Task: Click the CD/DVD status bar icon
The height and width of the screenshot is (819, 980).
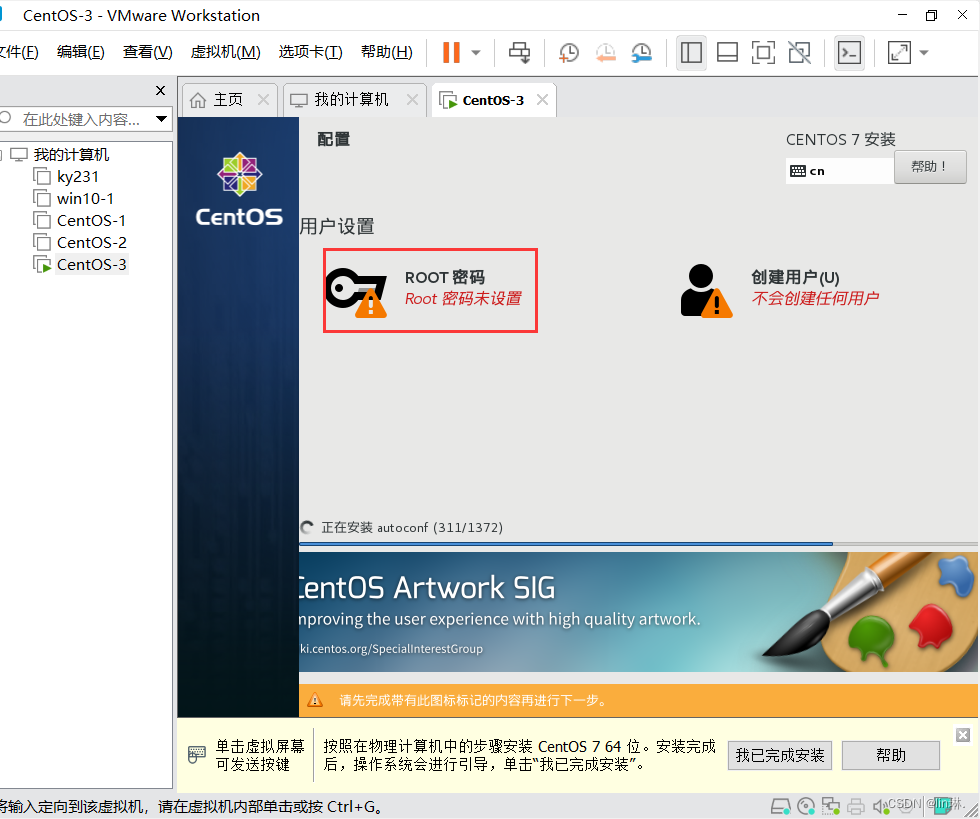Action: point(806,806)
